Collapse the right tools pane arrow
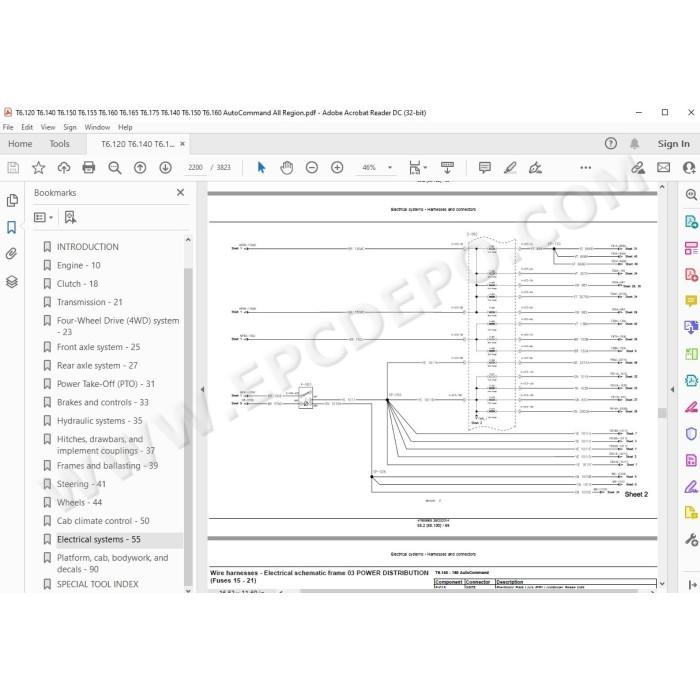 (x=672, y=389)
